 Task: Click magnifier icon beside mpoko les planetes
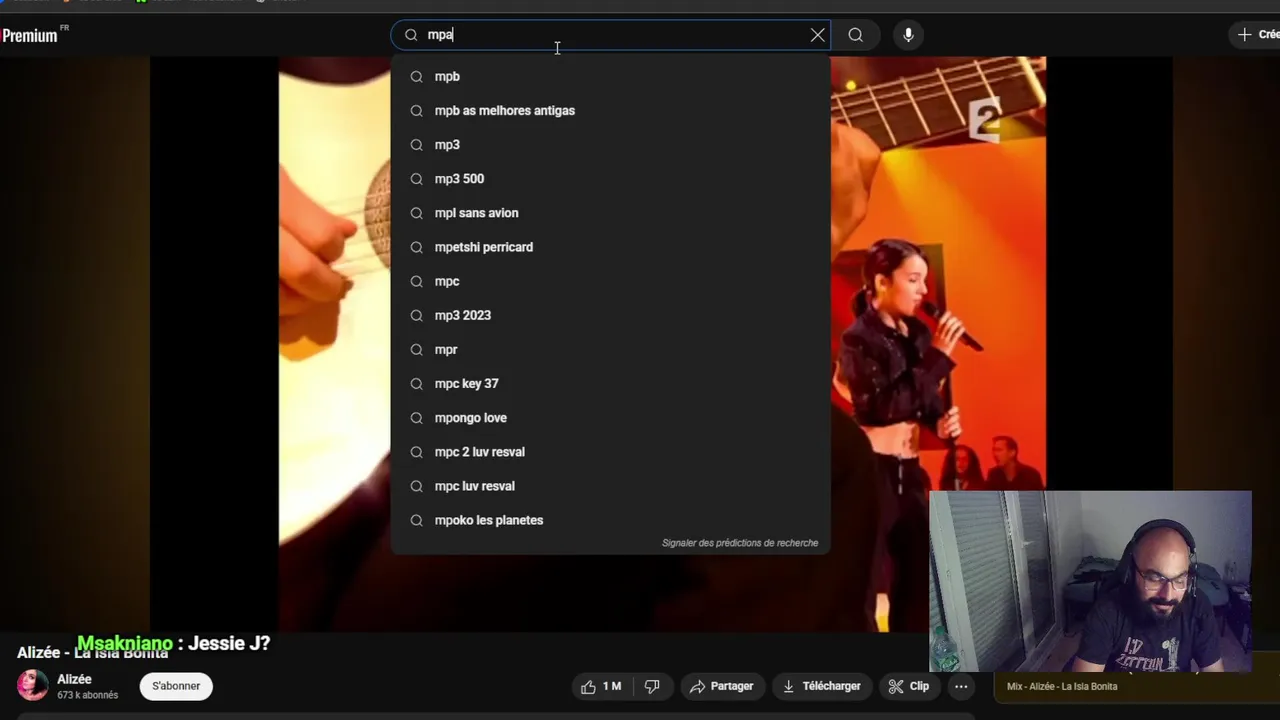point(417,520)
